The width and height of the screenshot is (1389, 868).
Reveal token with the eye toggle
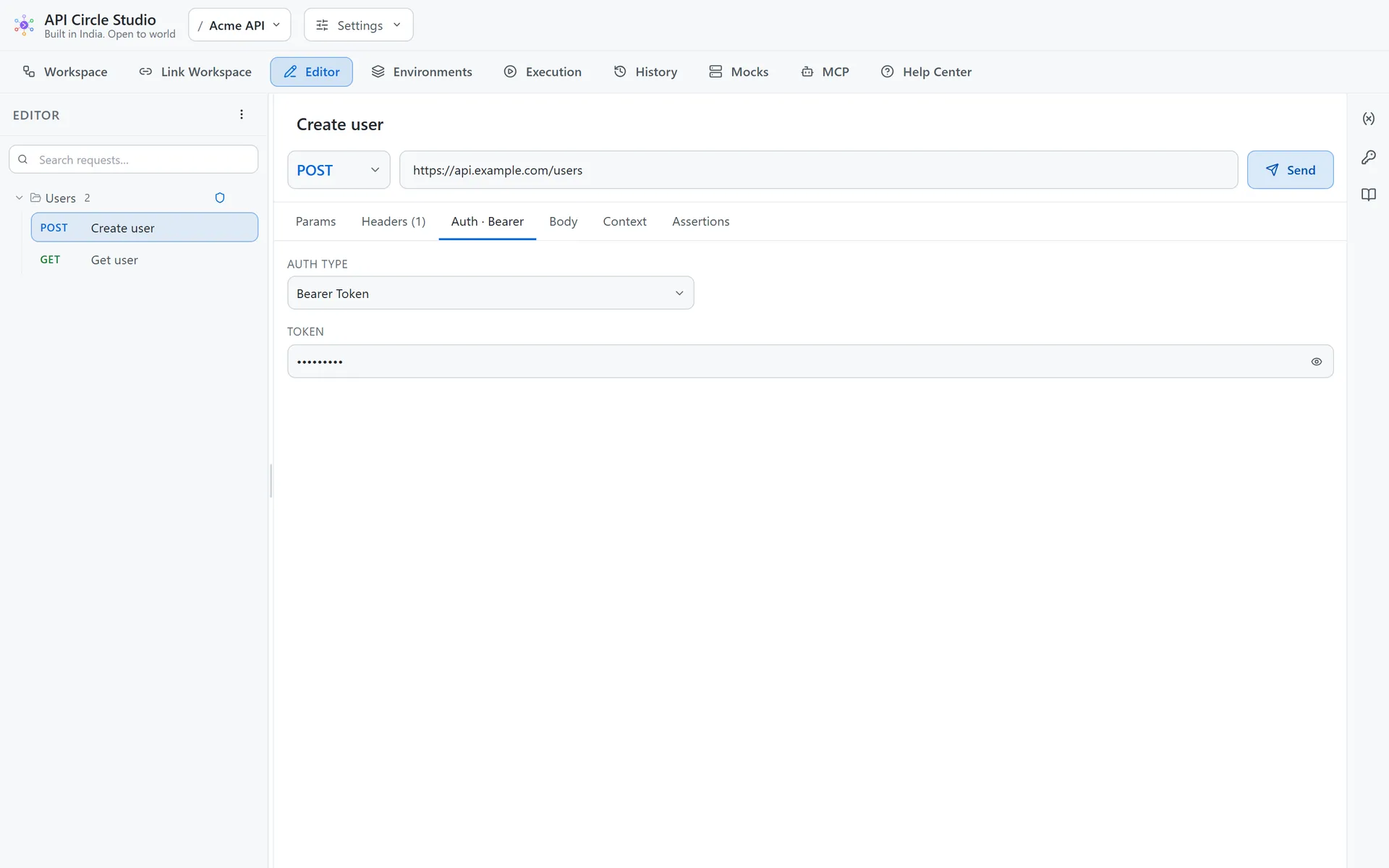(x=1316, y=362)
